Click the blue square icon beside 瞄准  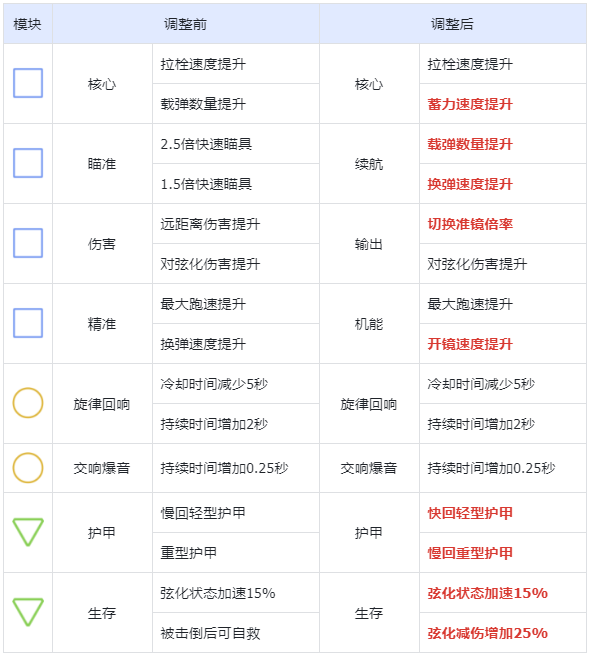(28, 163)
